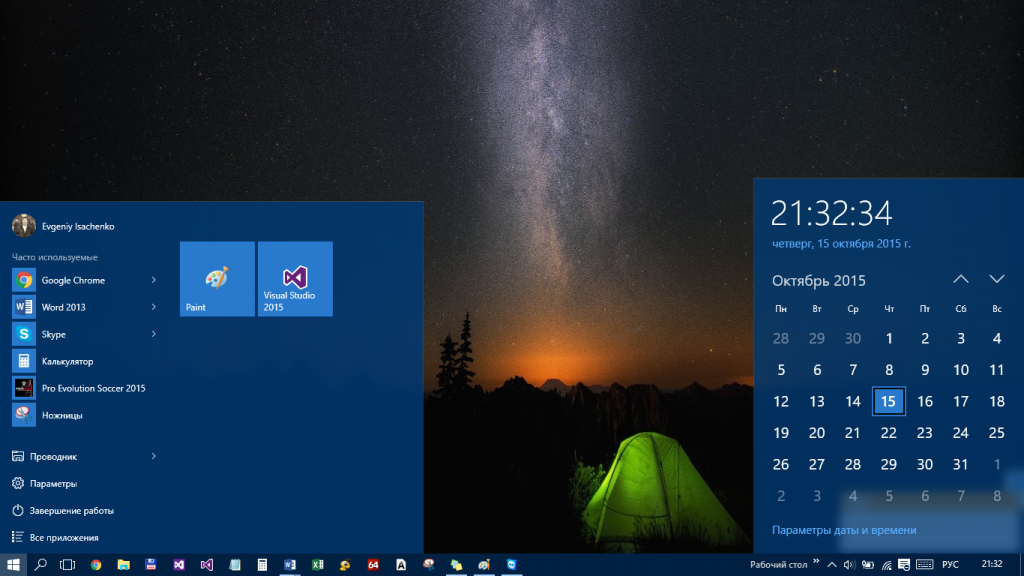Click the floppy disk icon in taskbar

point(151,564)
